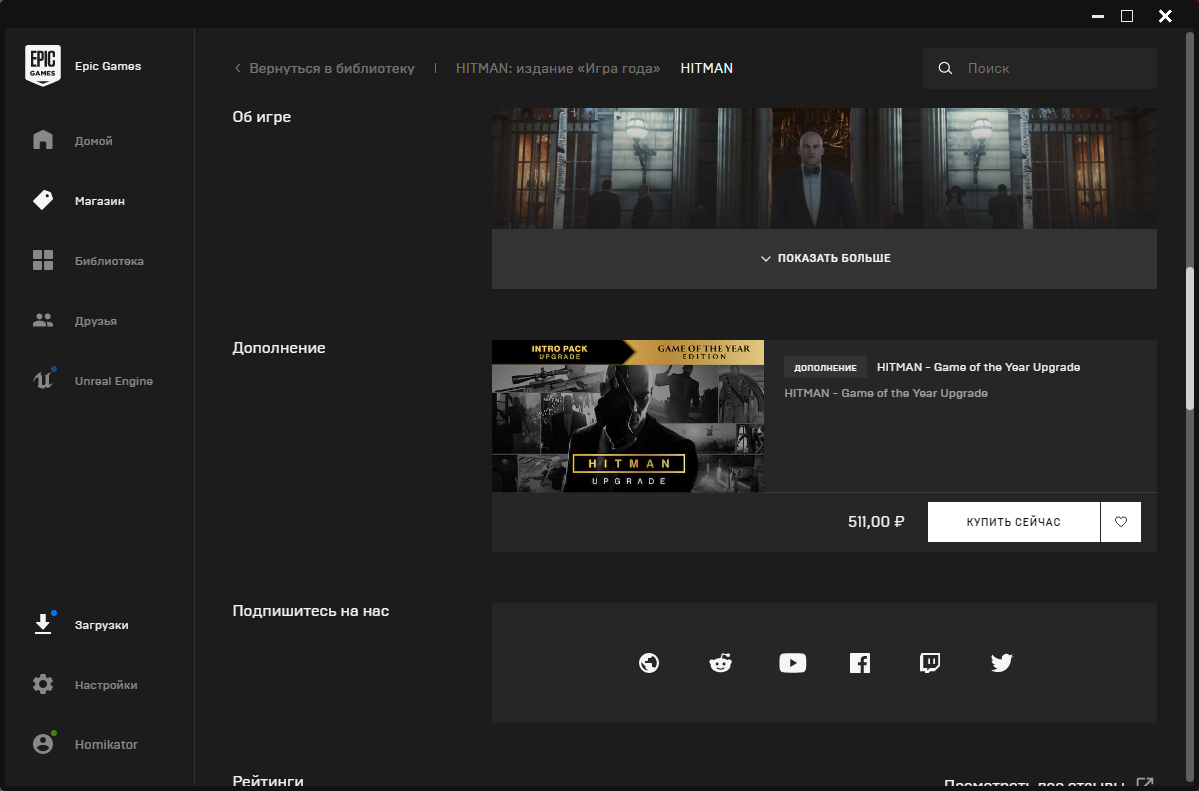Click the search magnifier icon
The width and height of the screenshot is (1199, 791).
point(945,69)
